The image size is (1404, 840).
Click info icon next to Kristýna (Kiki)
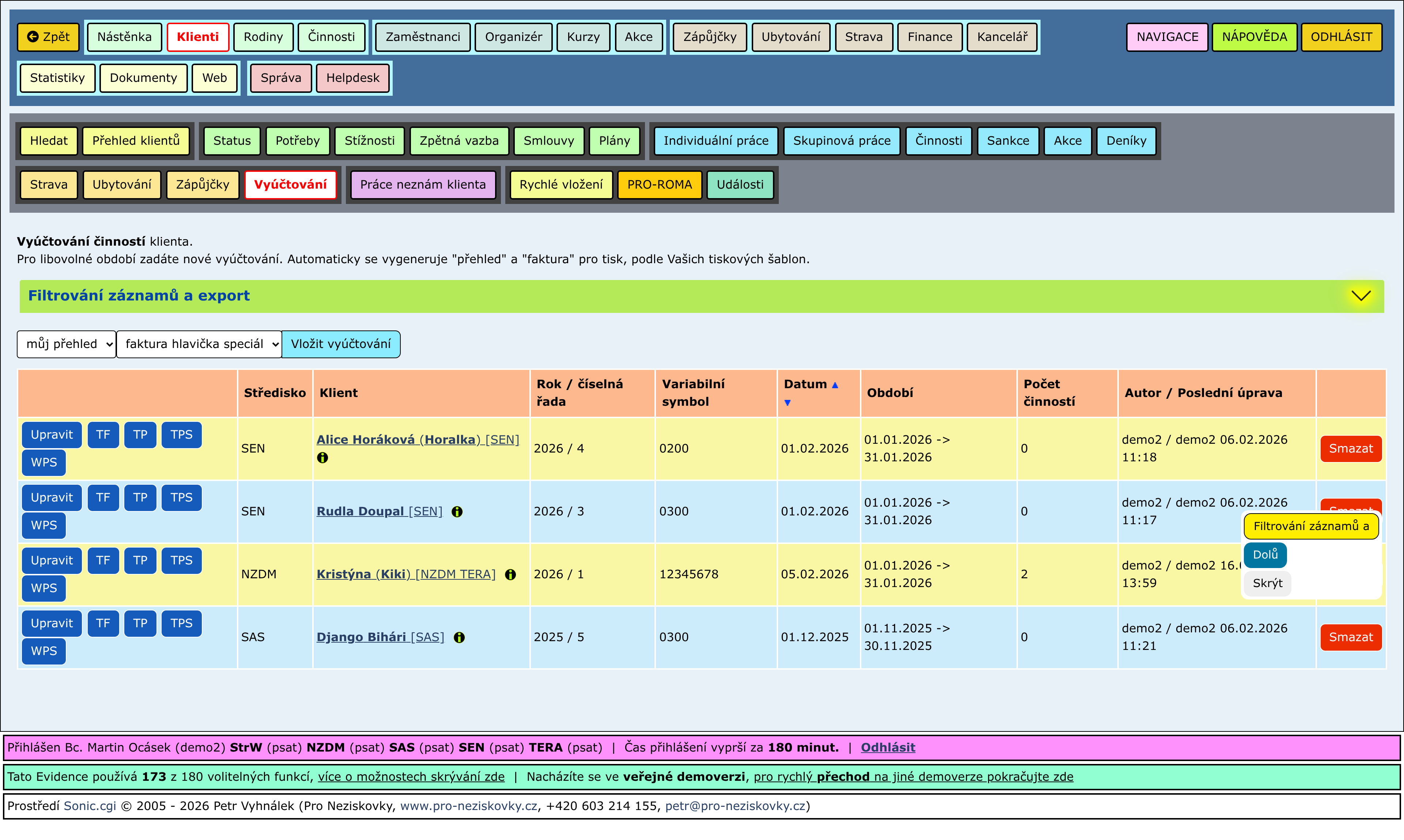point(510,575)
